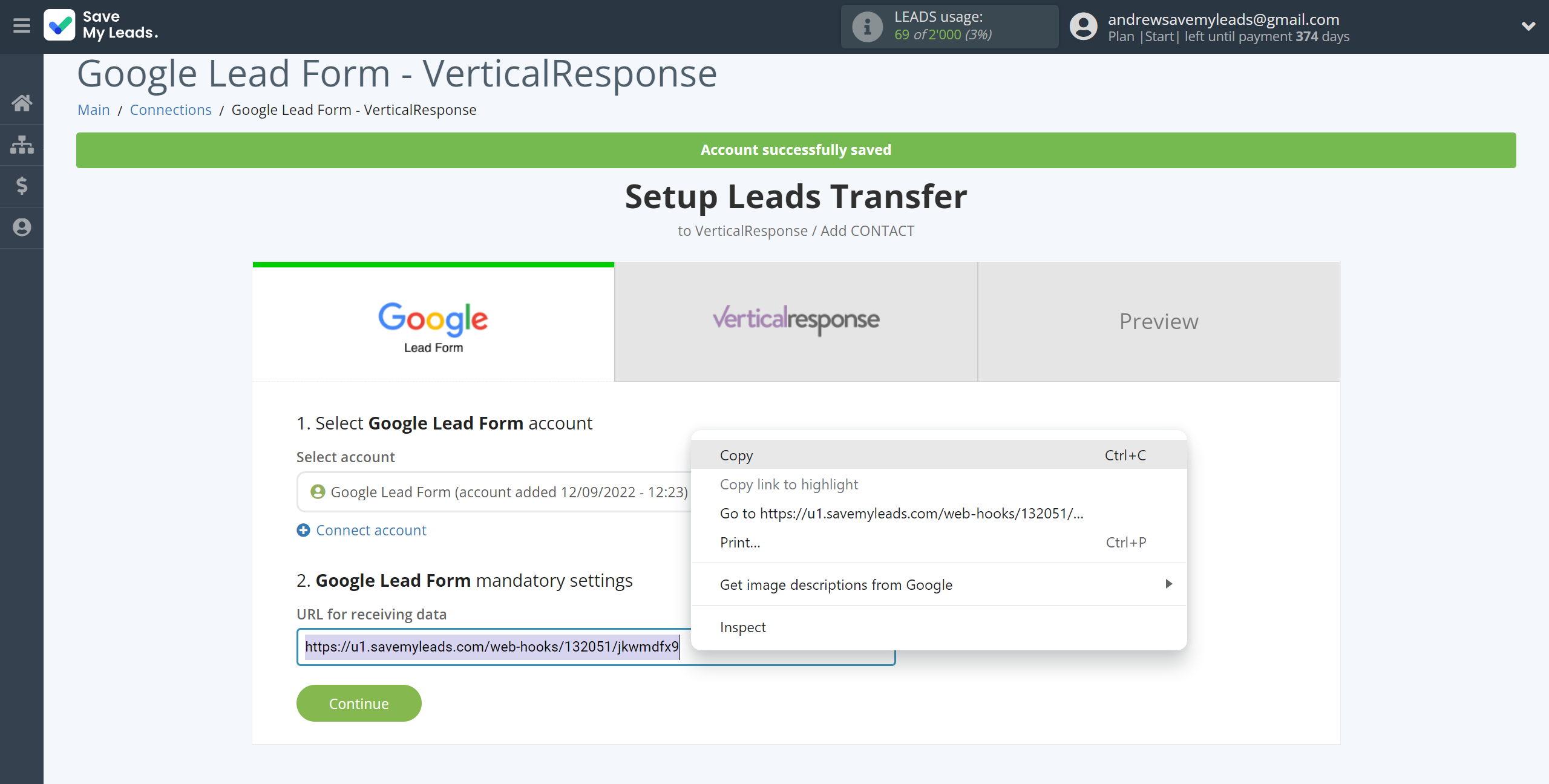This screenshot has height=784, width=1549.
Task: Click Inspect in the context menu
Action: click(x=742, y=627)
